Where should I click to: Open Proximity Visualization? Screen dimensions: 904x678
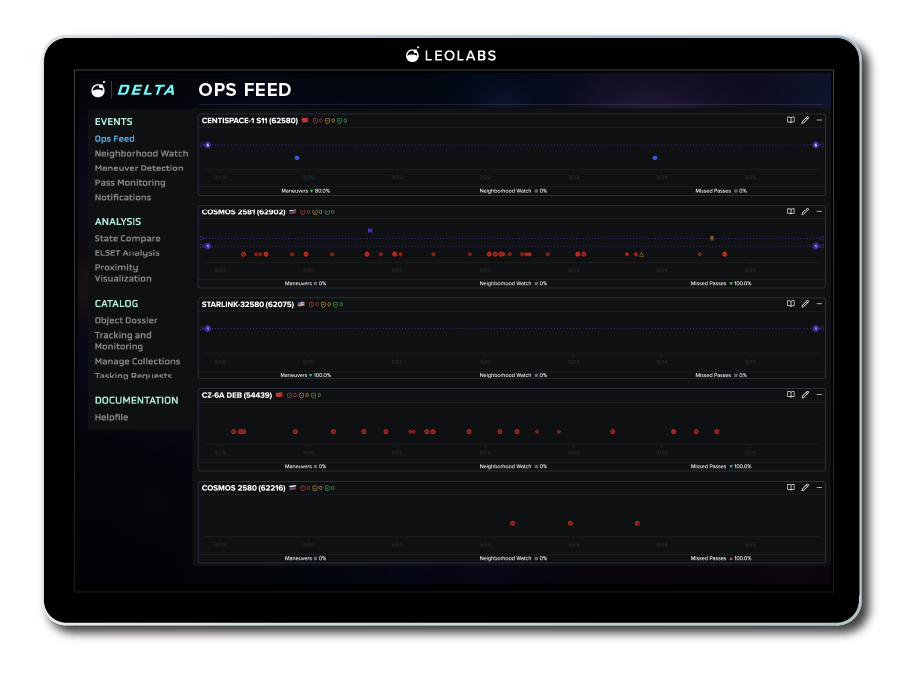pos(123,273)
